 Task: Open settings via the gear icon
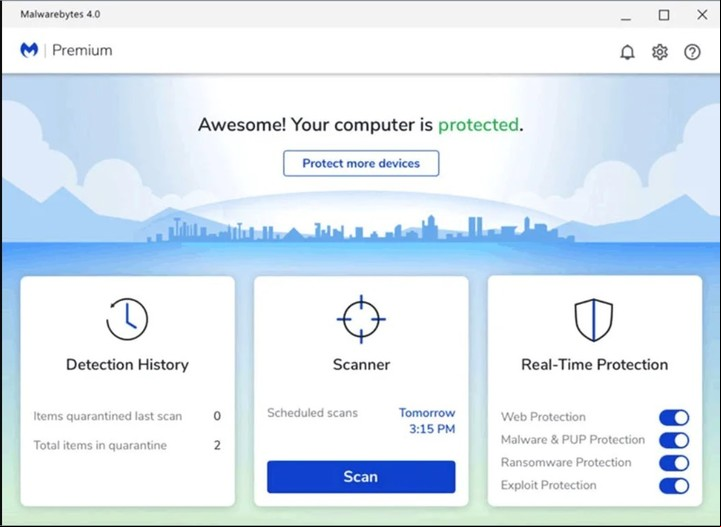(x=660, y=52)
